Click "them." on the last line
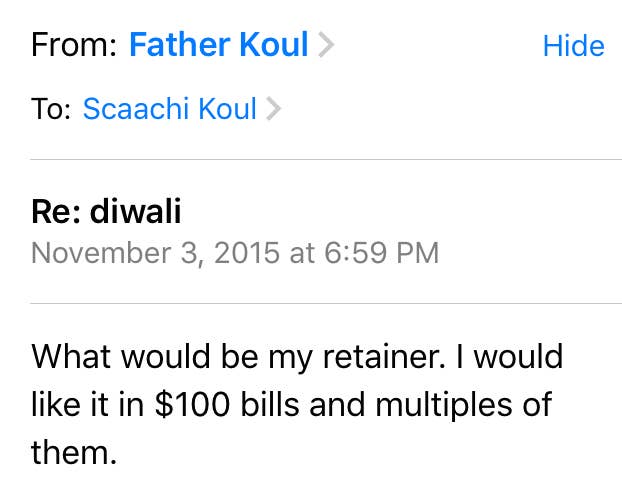This screenshot has height=483, width=622. pos(74,452)
